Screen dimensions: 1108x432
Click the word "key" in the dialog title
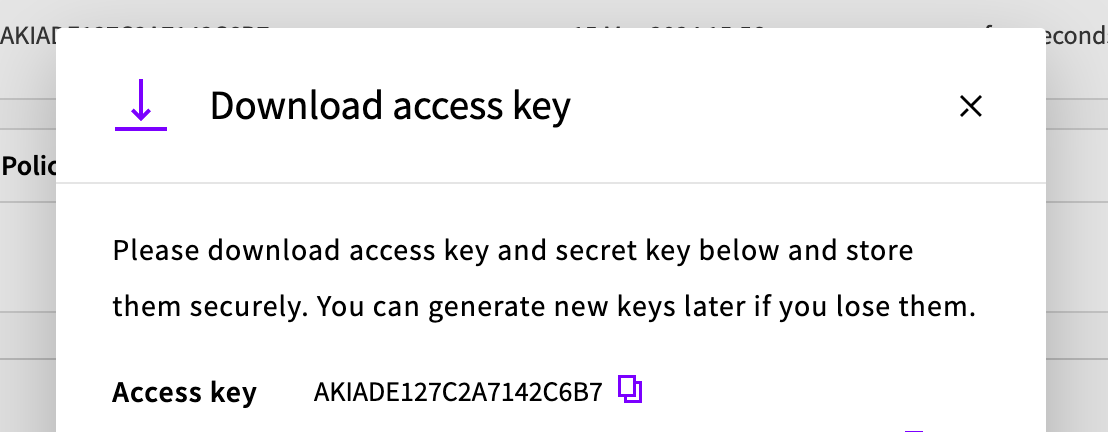point(545,106)
